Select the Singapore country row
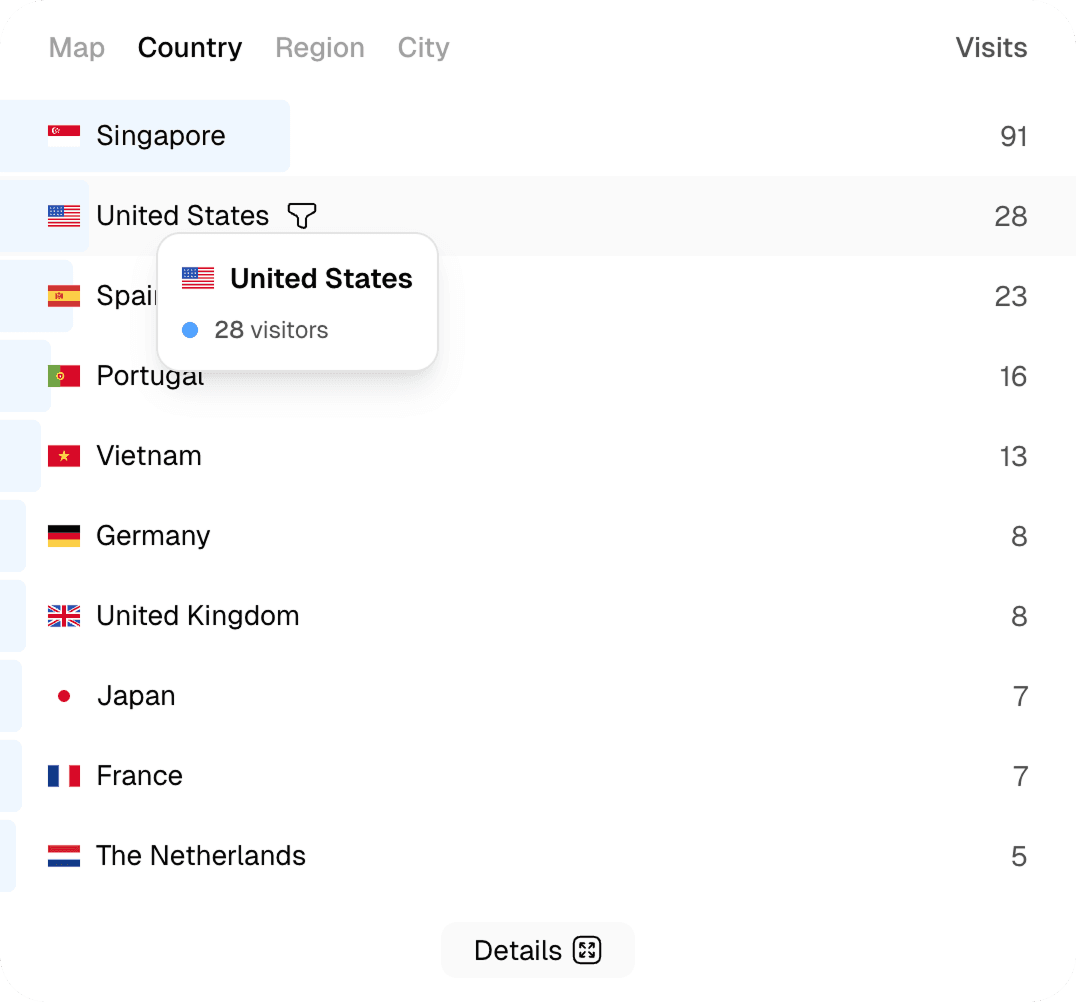The image size is (1076, 1002). 538,136
